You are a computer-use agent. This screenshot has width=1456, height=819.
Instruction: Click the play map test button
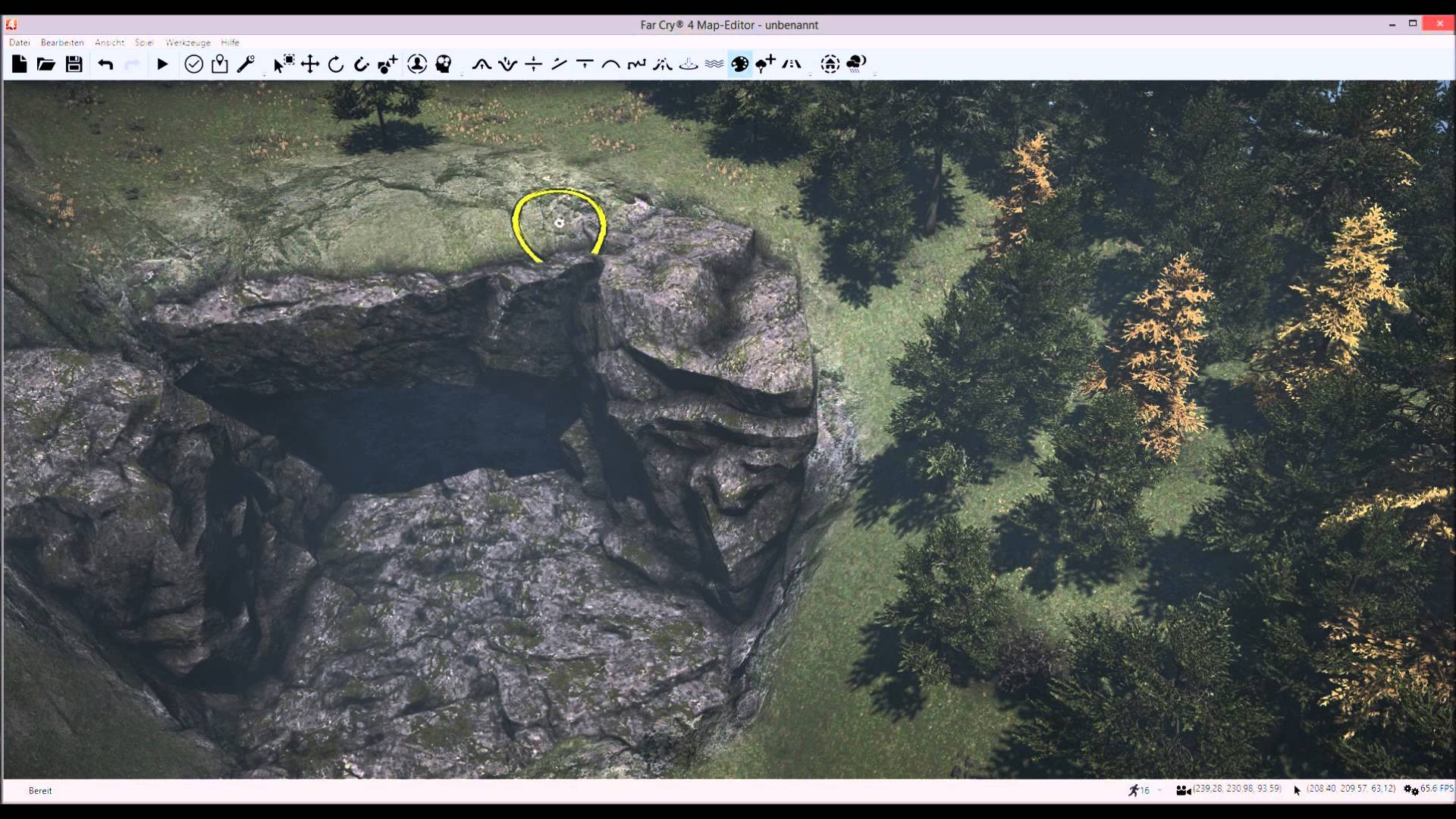coord(162,64)
